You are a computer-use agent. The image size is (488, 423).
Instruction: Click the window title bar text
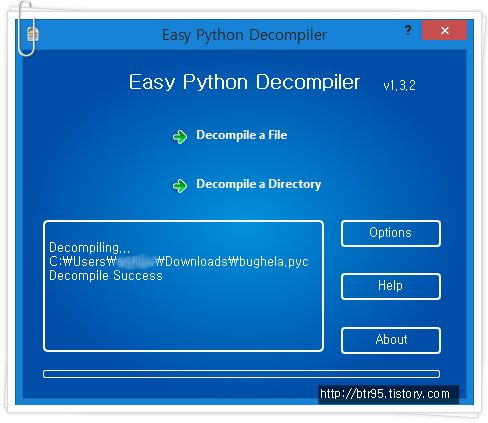(244, 35)
